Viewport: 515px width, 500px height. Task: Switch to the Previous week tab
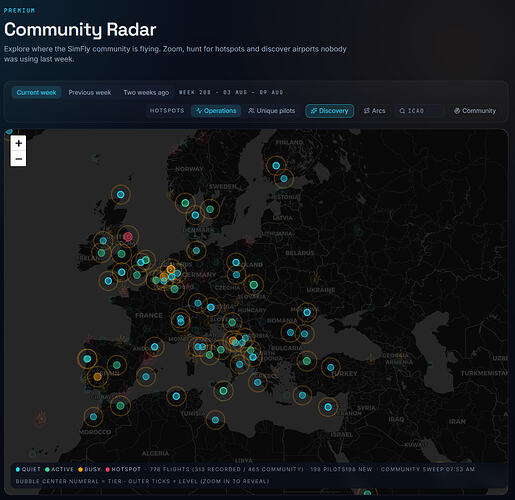(x=90, y=92)
